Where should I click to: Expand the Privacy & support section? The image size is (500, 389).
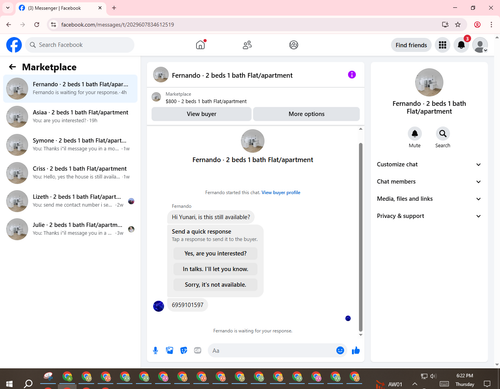coord(429,216)
